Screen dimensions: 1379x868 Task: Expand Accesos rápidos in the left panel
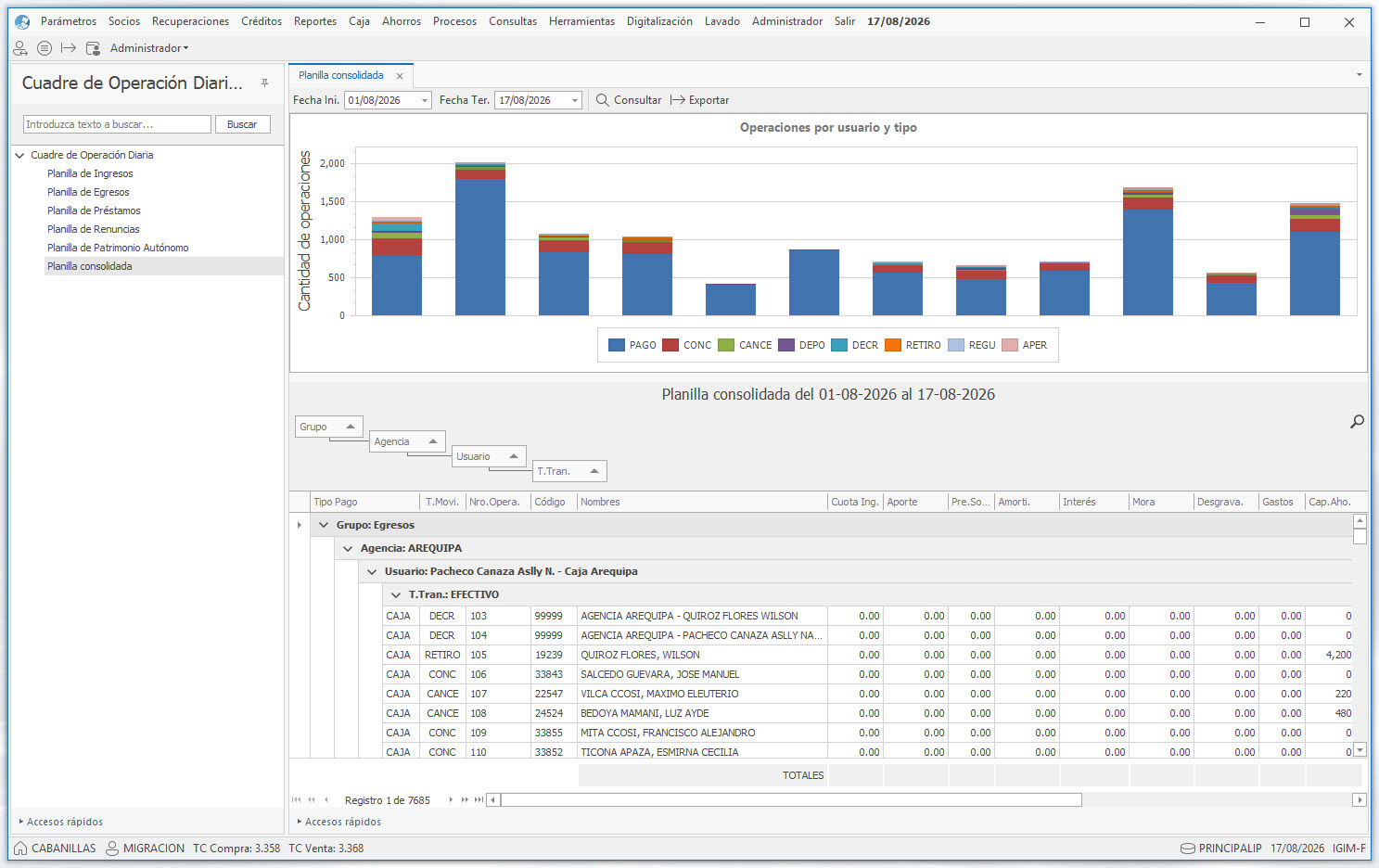pos(61,822)
